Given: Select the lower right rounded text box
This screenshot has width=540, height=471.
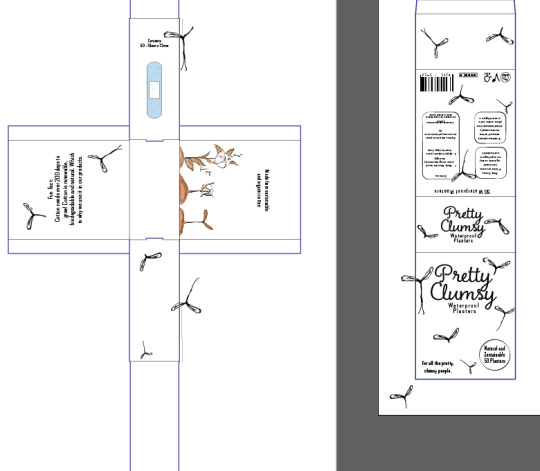Looking at the screenshot, I should coord(491,163).
